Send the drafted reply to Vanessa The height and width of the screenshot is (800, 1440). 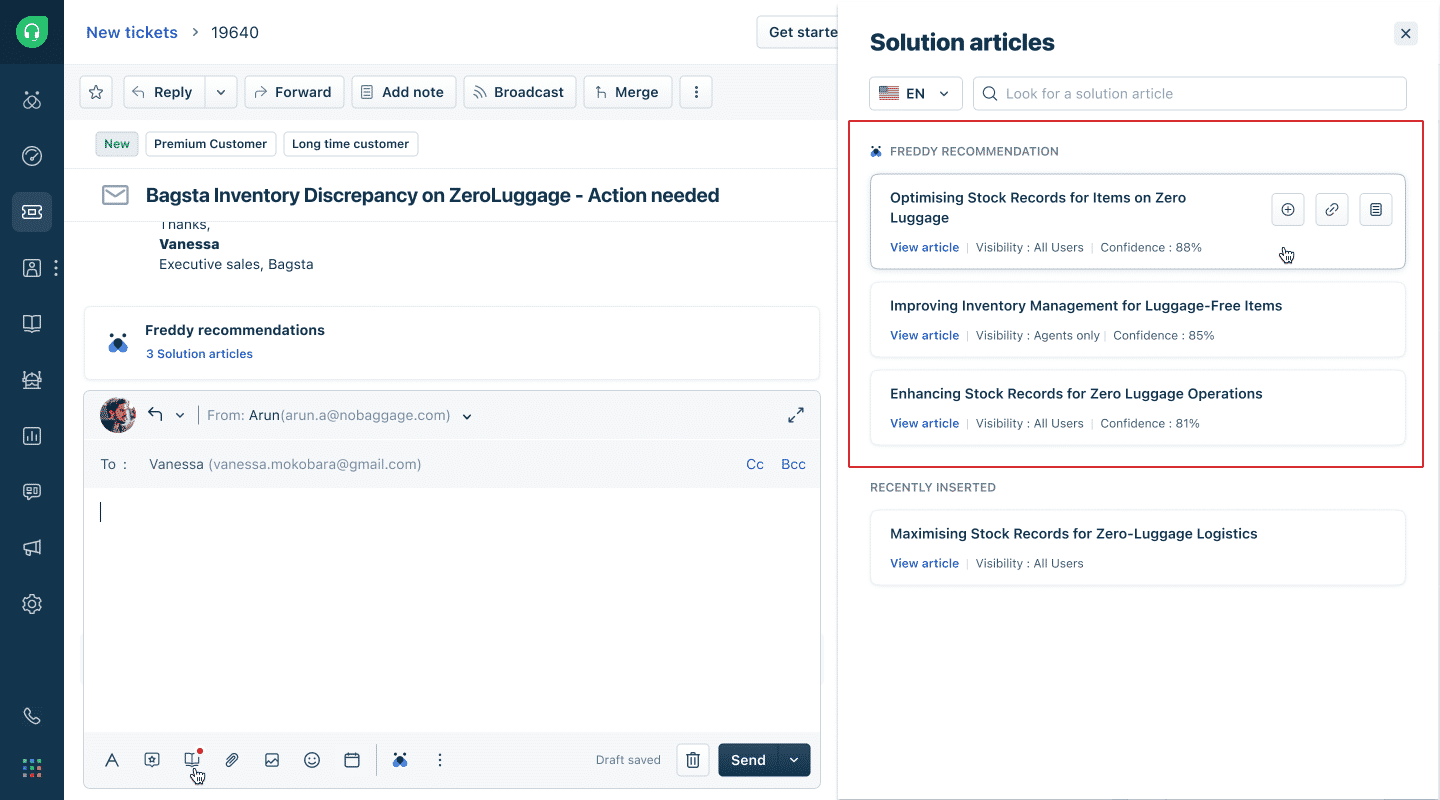pyautogui.click(x=747, y=760)
